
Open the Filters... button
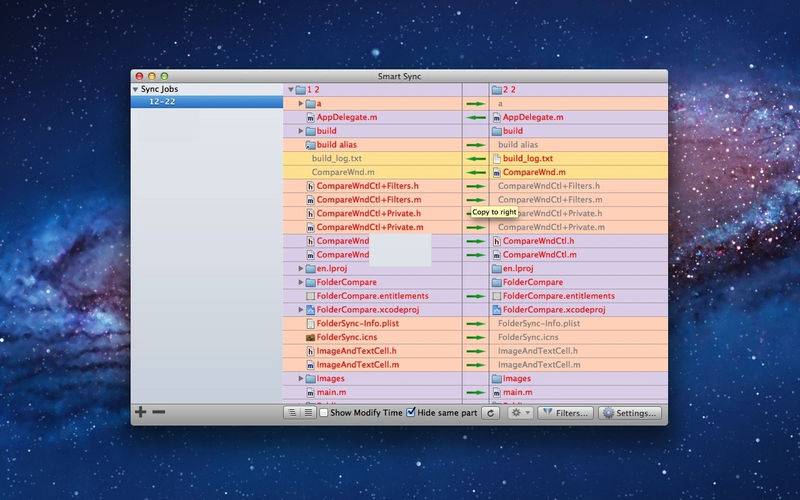coord(565,413)
